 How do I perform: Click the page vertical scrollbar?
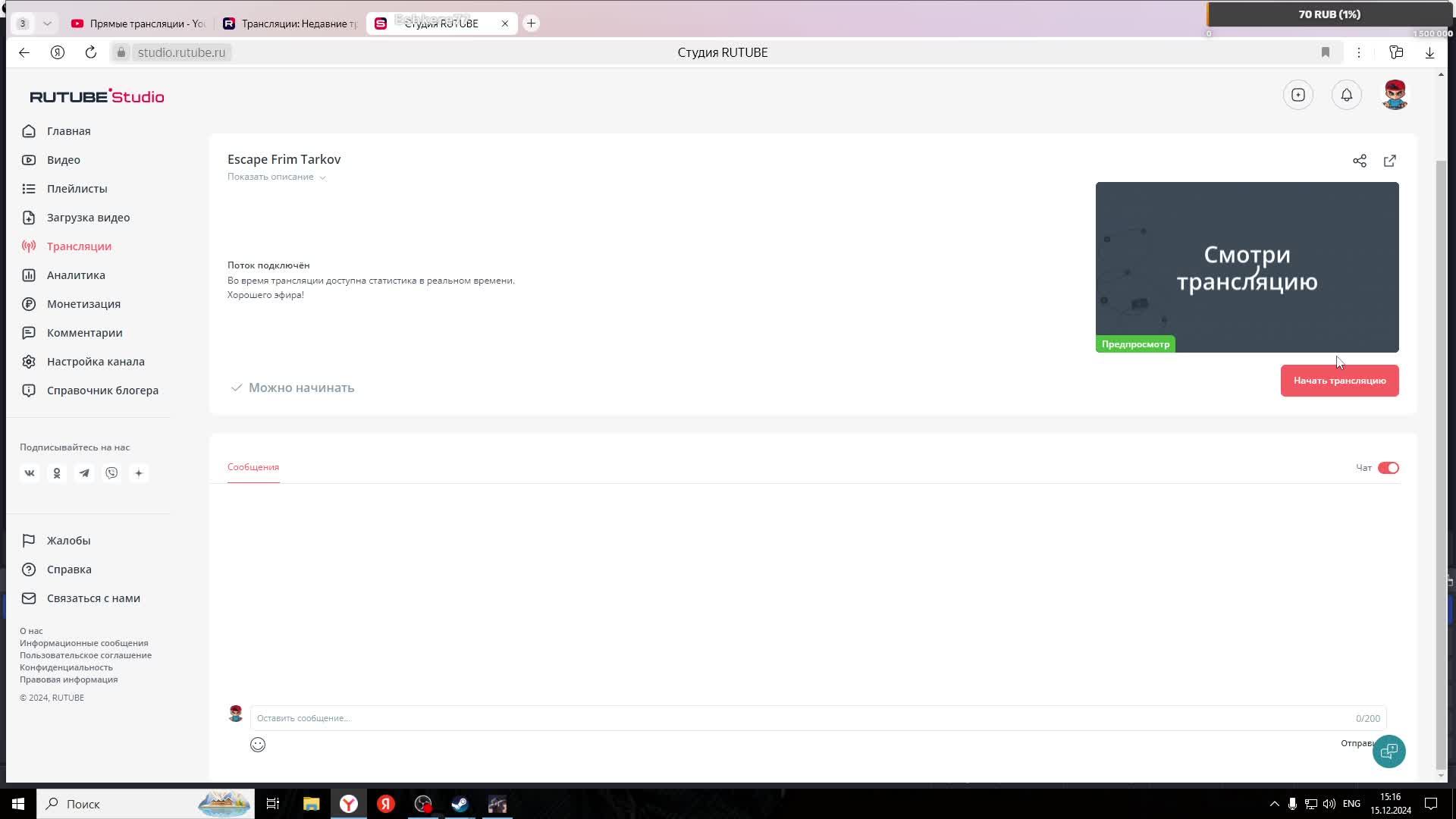[x=1441, y=464]
